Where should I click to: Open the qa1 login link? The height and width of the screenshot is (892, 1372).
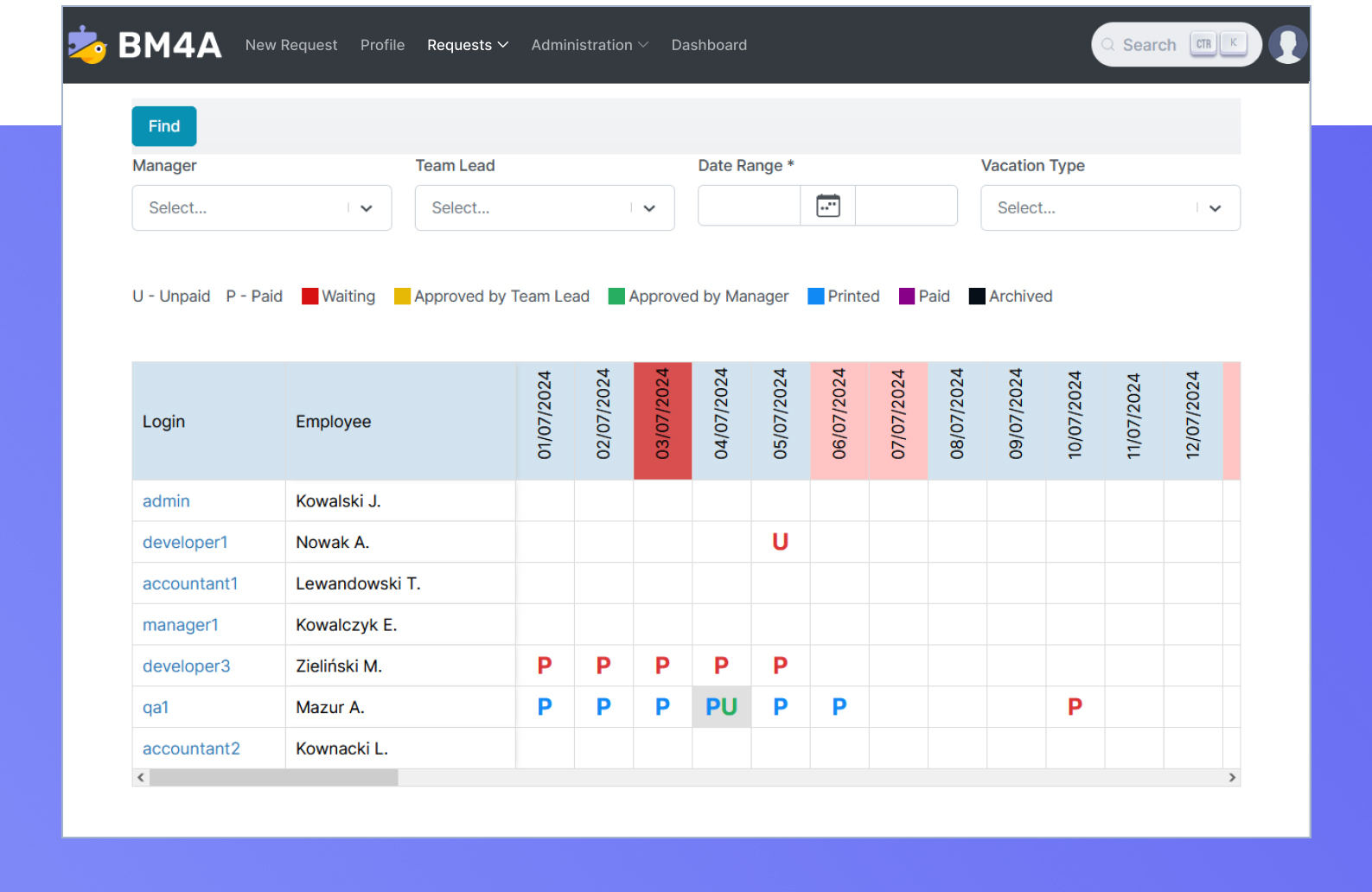(156, 708)
